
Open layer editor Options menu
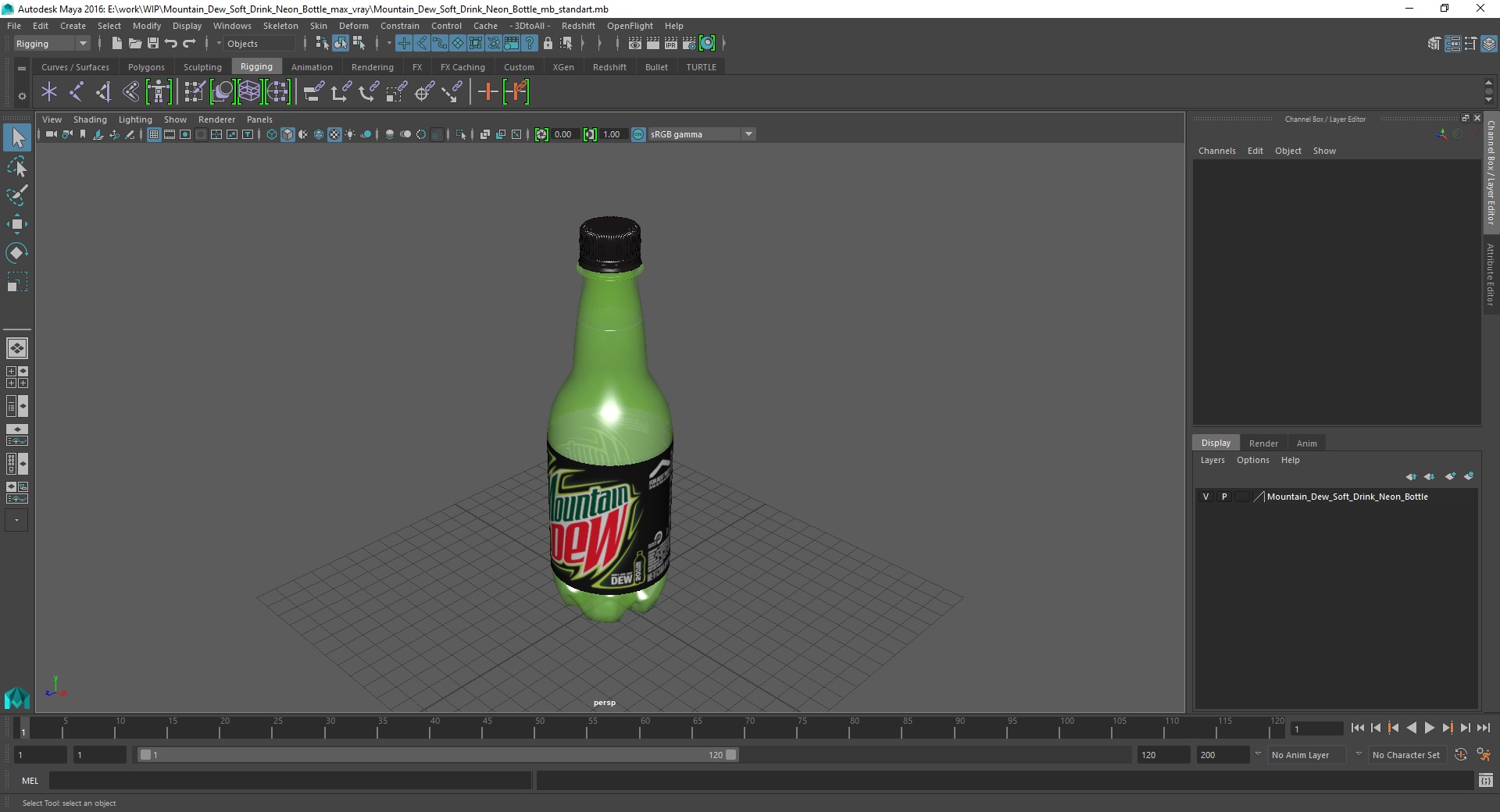1252,460
